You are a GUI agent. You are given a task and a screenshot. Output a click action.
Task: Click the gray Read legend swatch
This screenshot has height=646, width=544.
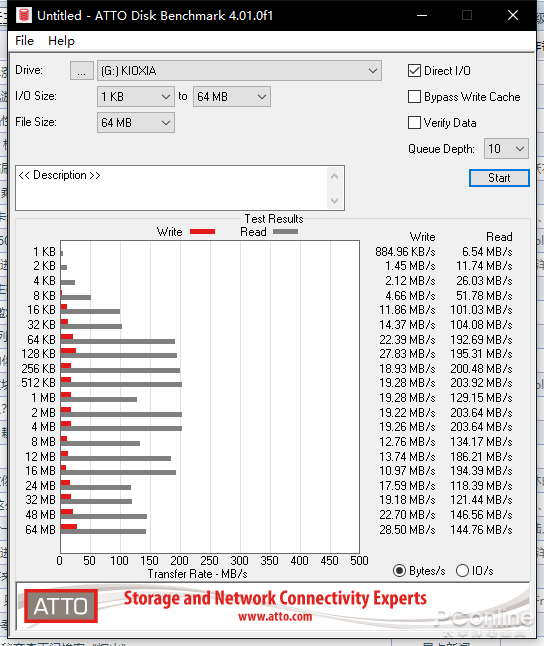(285, 232)
